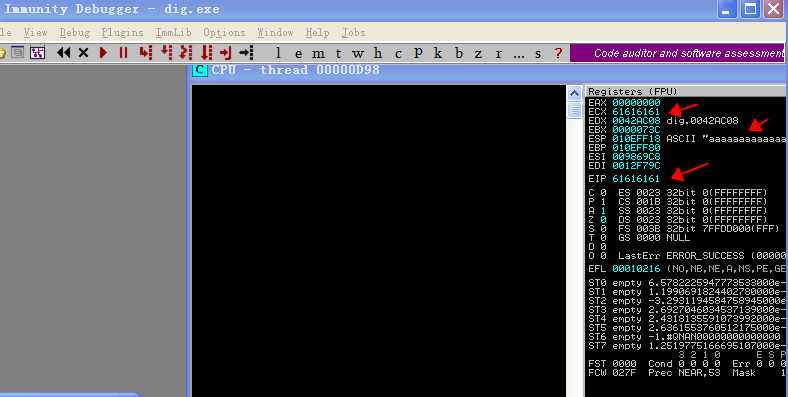The width and height of the screenshot is (788, 397).
Task: Click the PyCommands grid icon in toolbar
Action: click(38, 52)
